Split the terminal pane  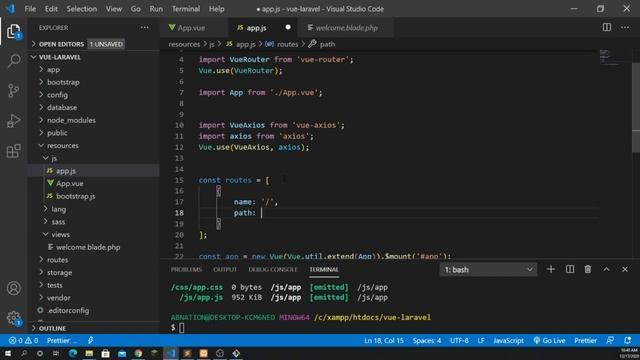point(570,269)
